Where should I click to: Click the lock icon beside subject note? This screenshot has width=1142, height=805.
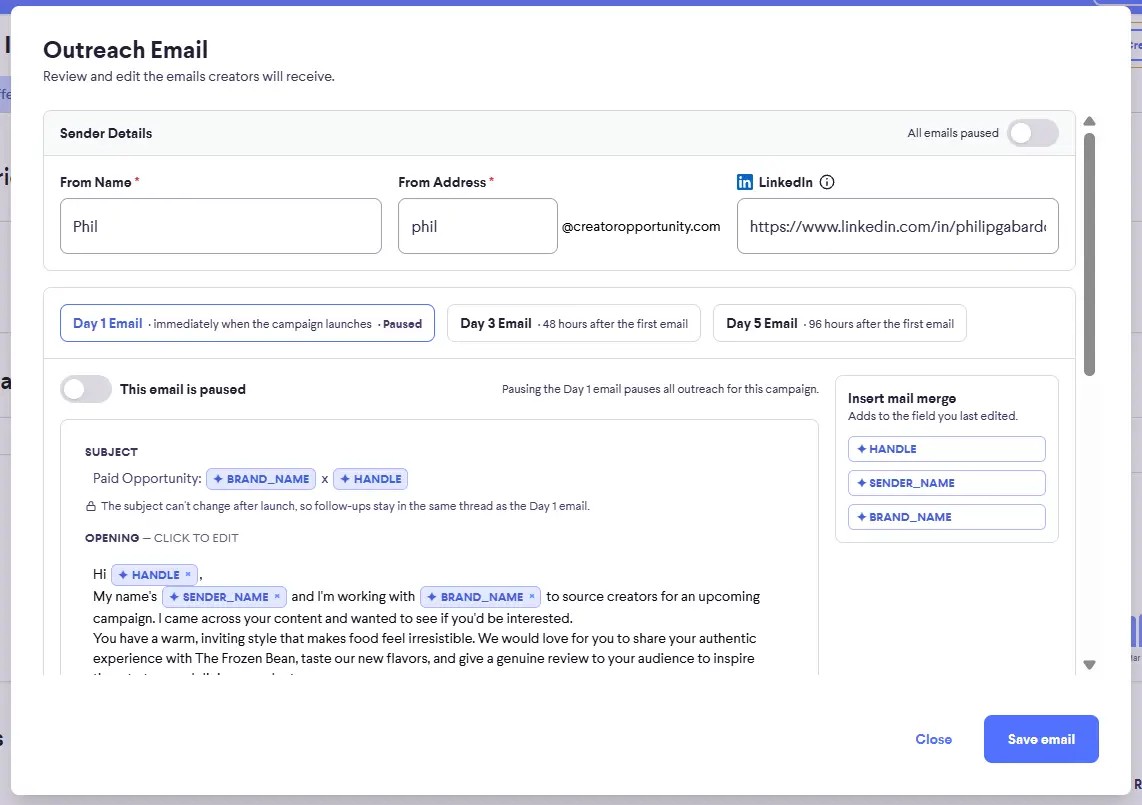coord(91,506)
